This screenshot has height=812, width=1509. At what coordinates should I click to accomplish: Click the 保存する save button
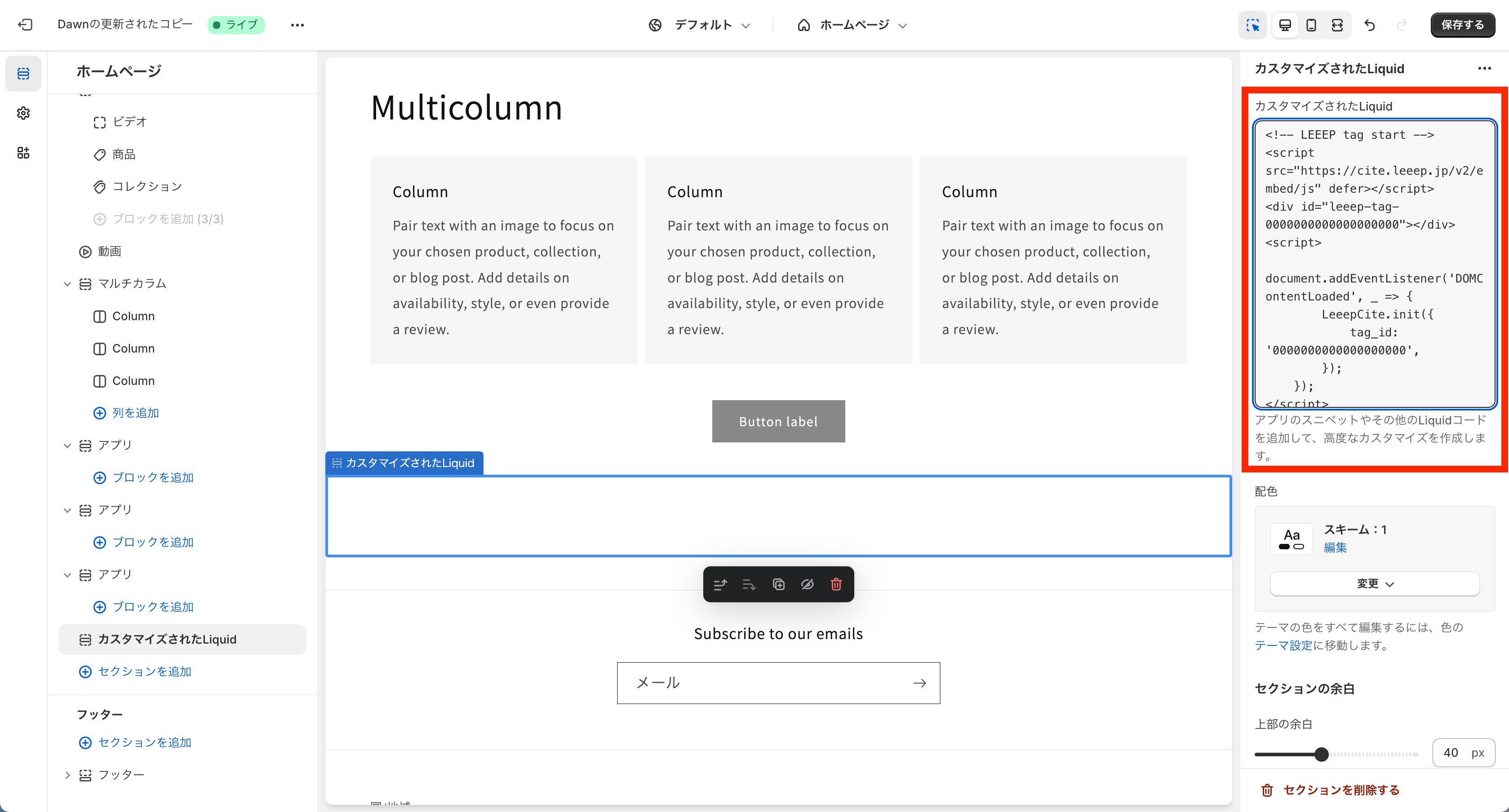1462,25
